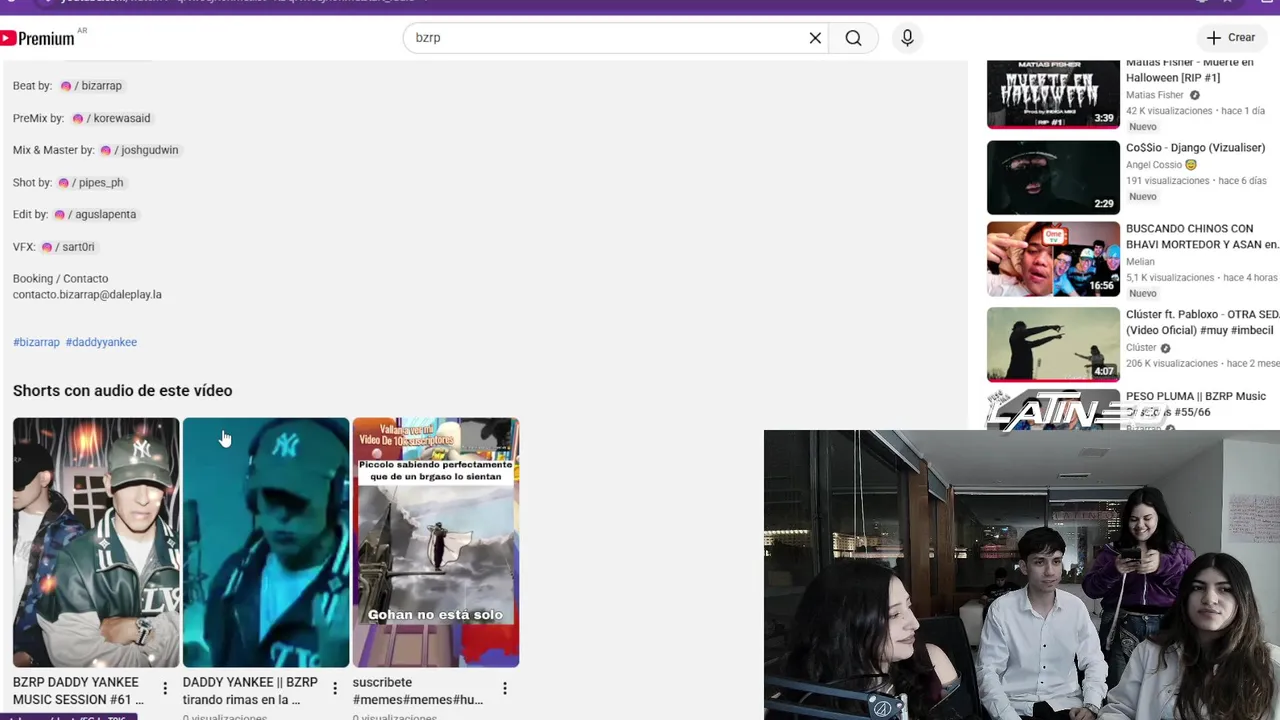Click BZRP DADDY YANKEE MUSIC SESSION #61 title
Viewport: 1280px width, 720px height.
78,691
